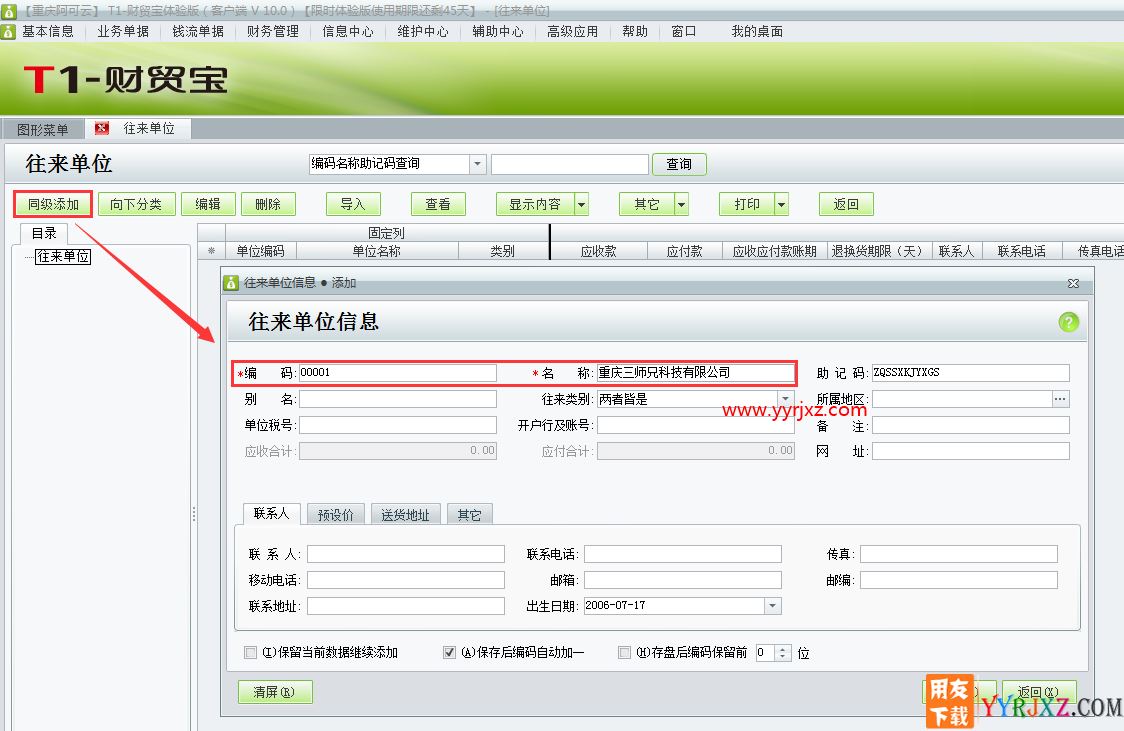Click the toolbar 返回 button
The image size is (1124, 731).
846,204
